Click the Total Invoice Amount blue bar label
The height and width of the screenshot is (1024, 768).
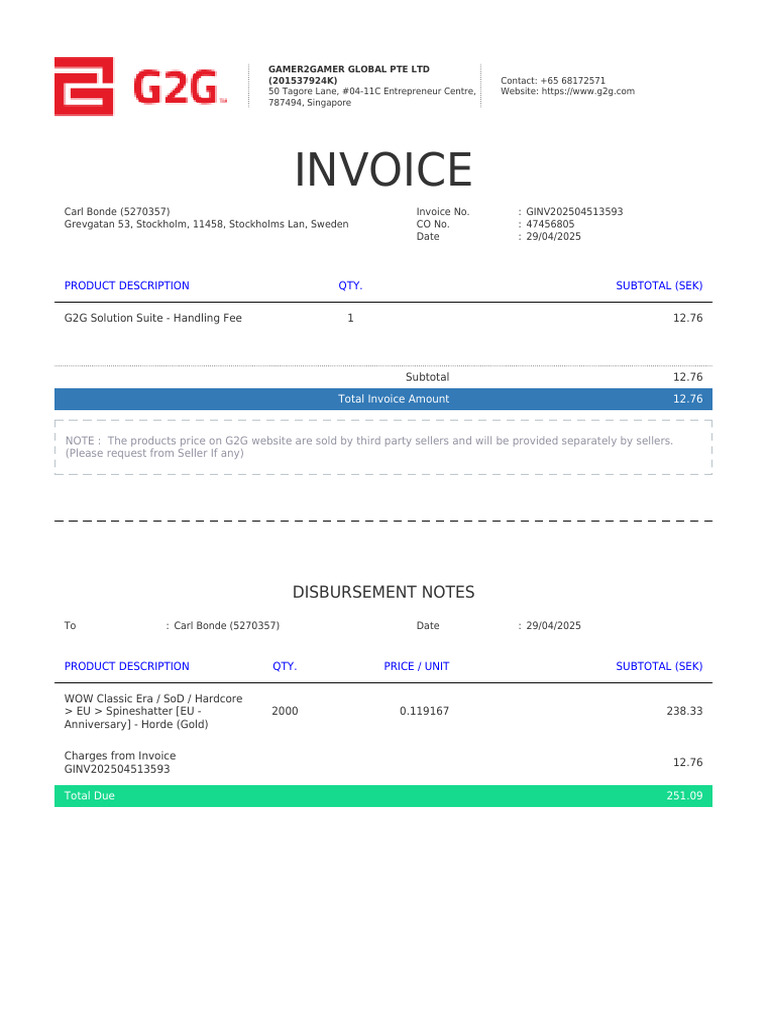pos(393,399)
